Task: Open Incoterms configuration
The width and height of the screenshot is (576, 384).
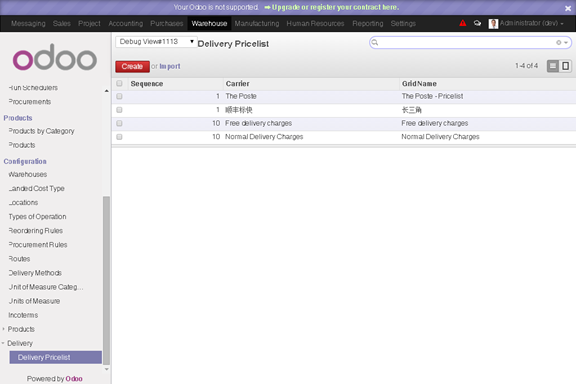Action: tap(23, 315)
